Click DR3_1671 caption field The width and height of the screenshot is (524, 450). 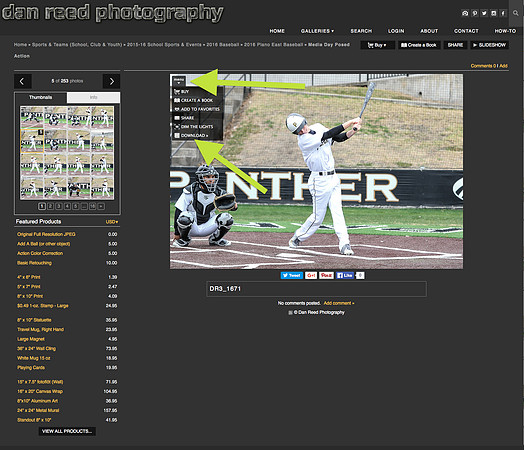316,289
